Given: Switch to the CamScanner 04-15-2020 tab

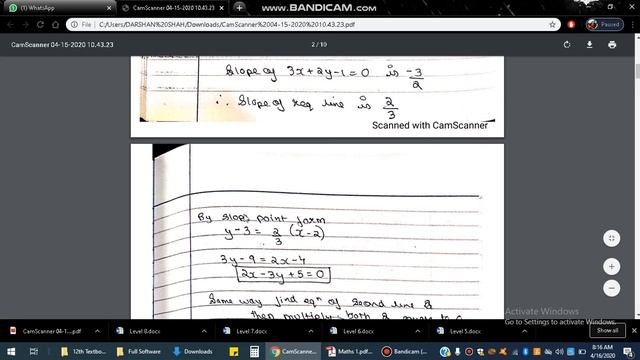Looking at the screenshot, I should pyautogui.click(x=173, y=8).
